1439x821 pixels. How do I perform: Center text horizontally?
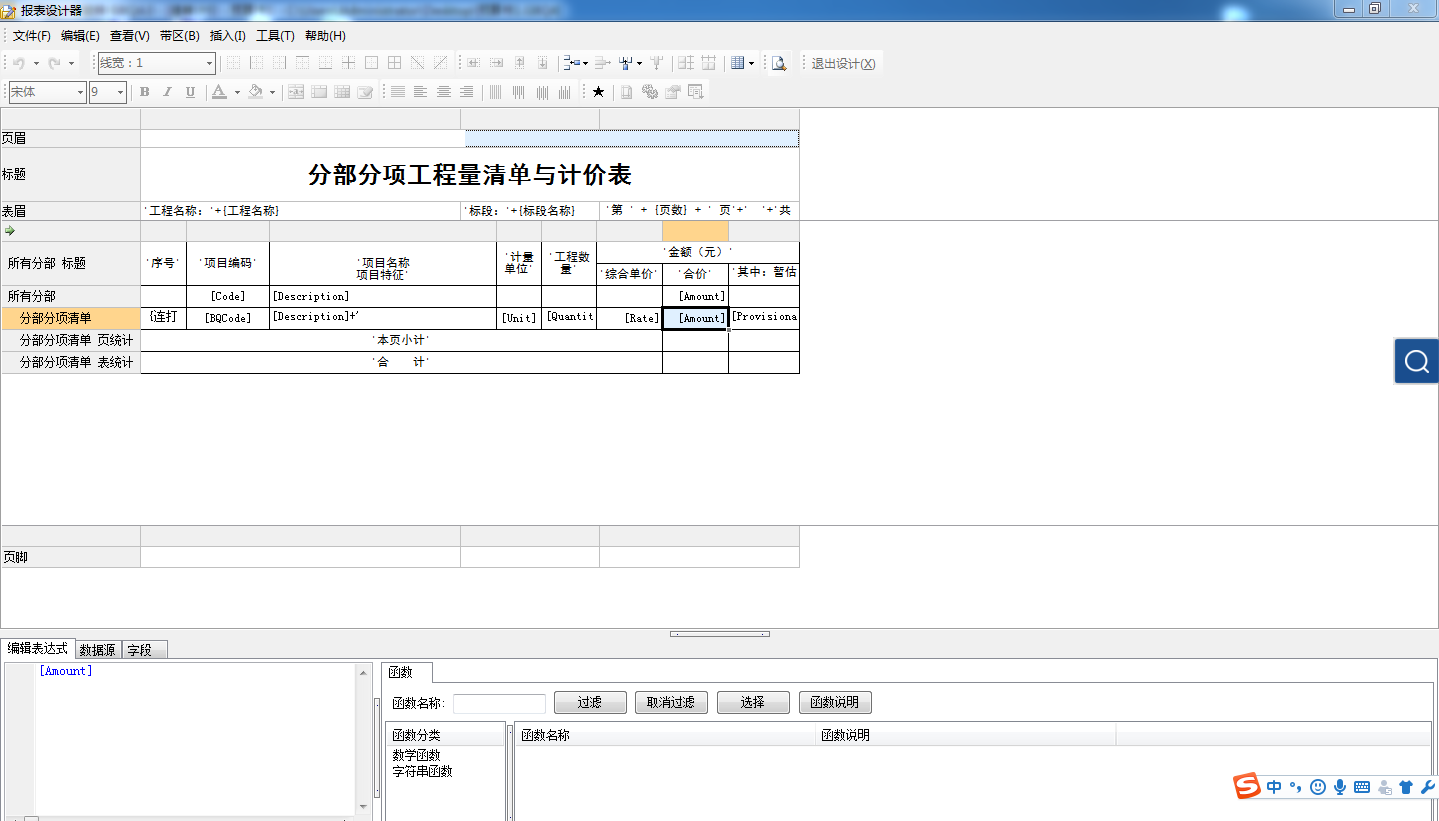point(443,92)
